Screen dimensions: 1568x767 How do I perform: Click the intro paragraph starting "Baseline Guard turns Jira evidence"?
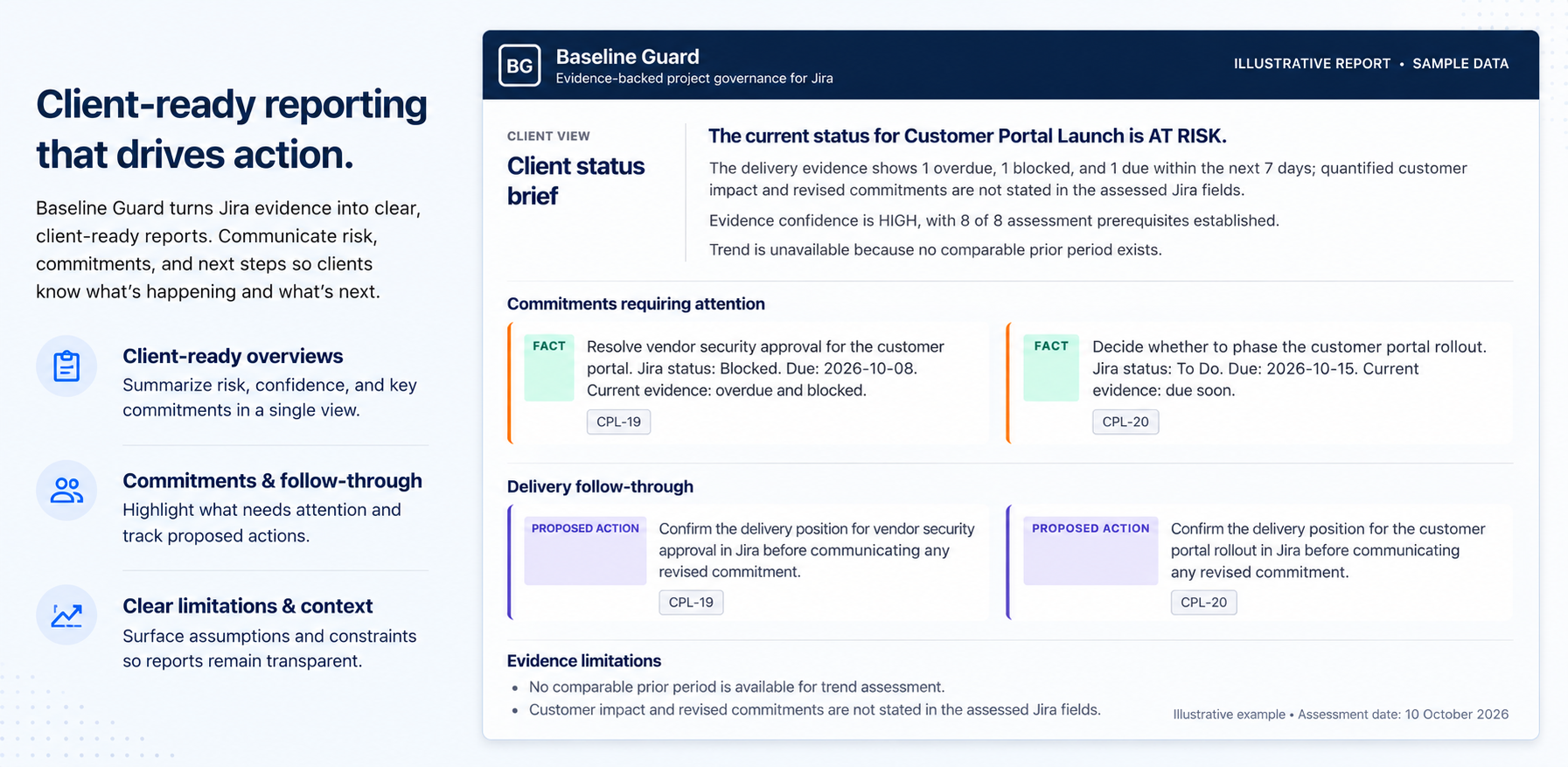click(228, 250)
